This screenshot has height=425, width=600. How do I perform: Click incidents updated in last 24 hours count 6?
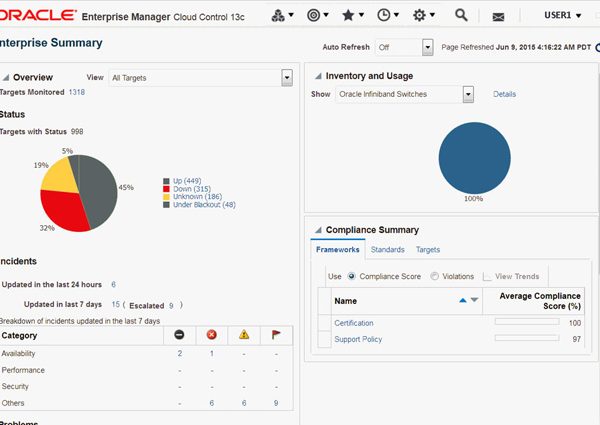tap(113, 284)
